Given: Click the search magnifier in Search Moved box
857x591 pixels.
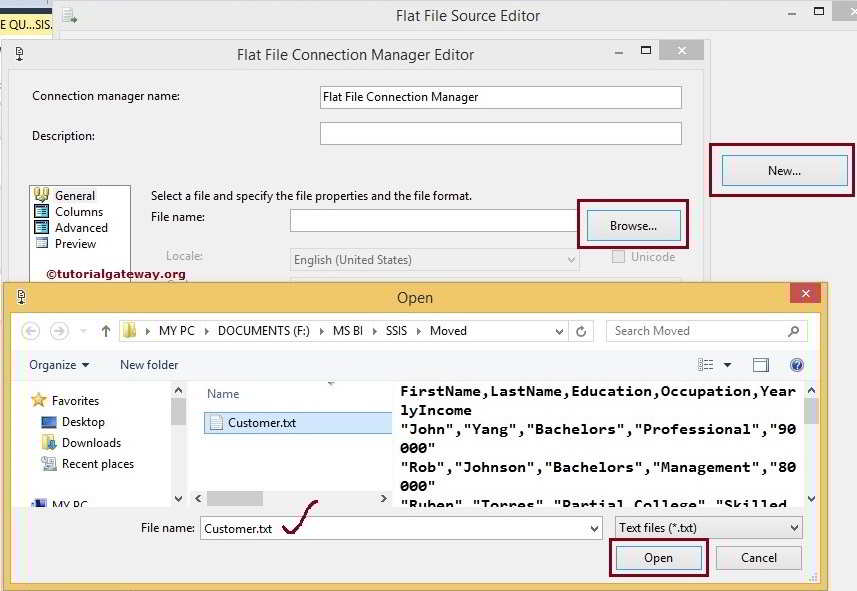Looking at the screenshot, I should (x=793, y=330).
